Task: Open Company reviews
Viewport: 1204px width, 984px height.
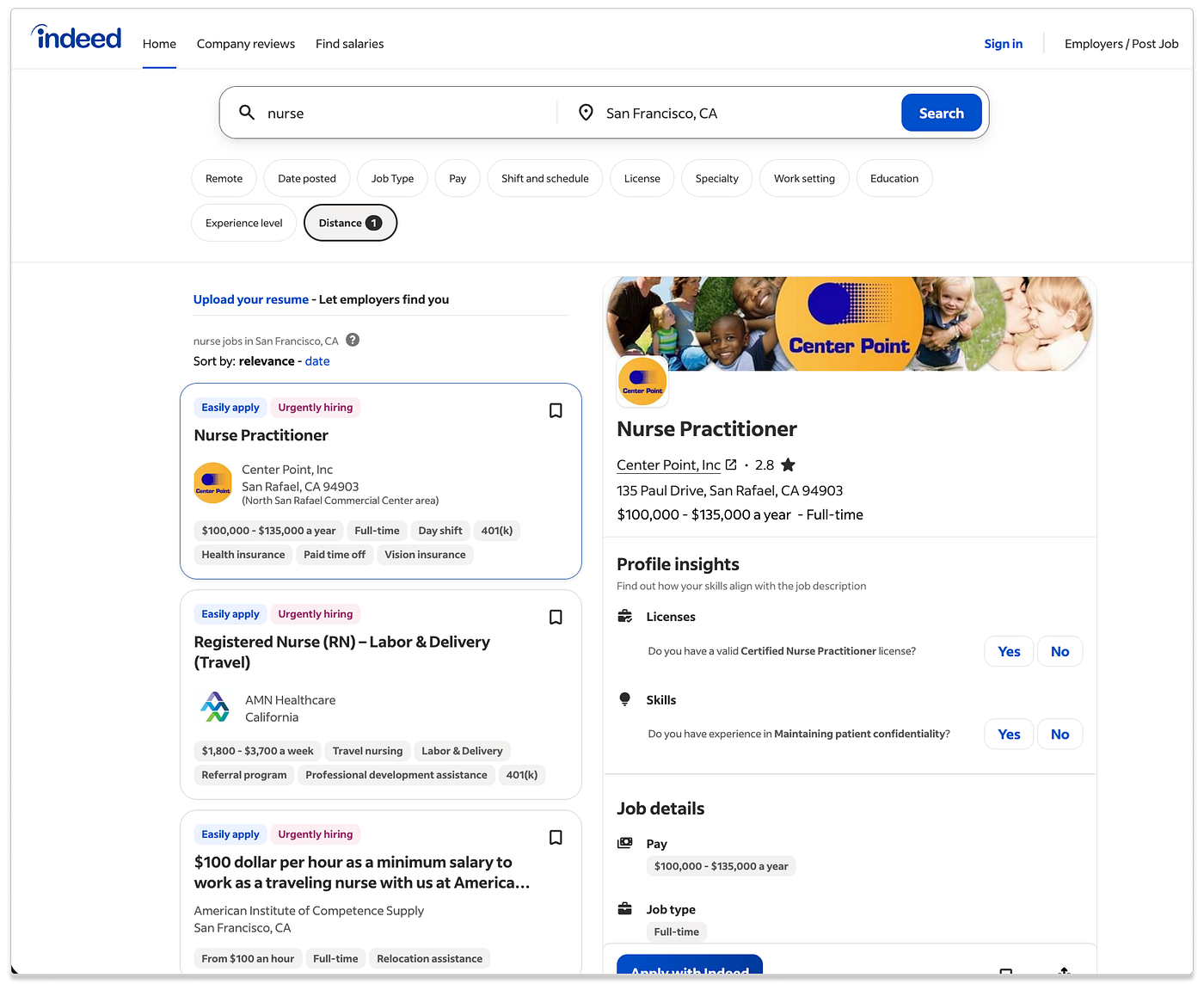Action: point(246,44)
